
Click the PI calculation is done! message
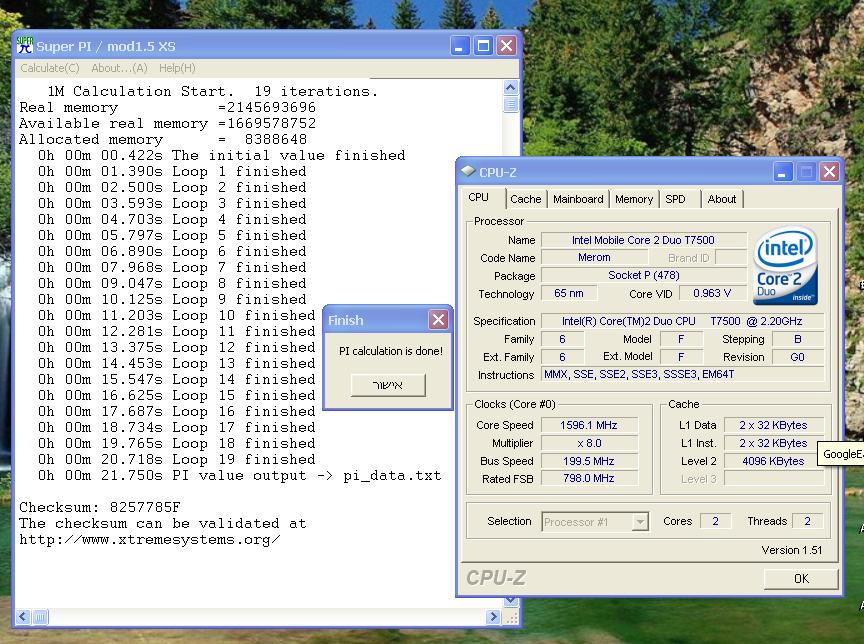pyautogui.click(x=391, y=351)
